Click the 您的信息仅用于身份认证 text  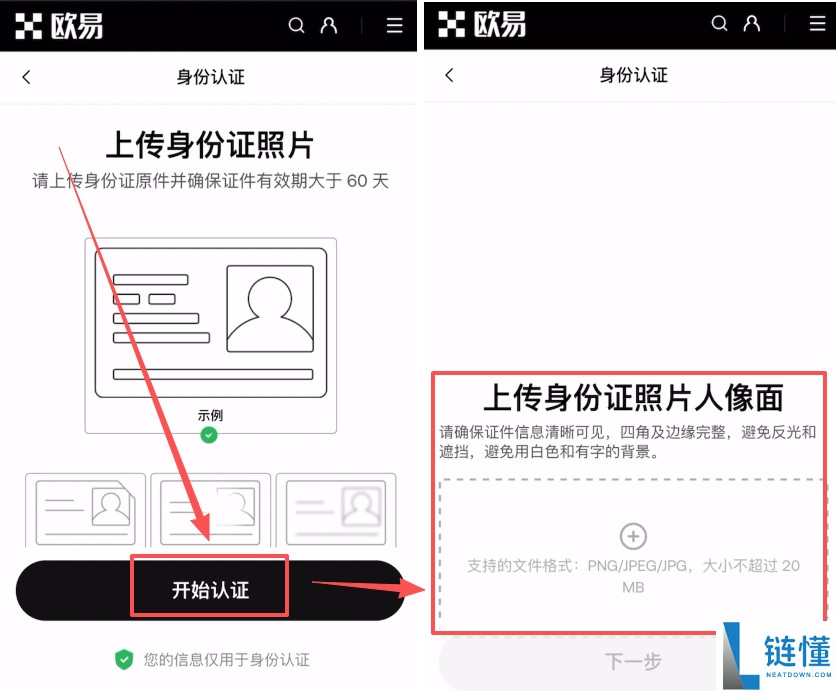click(227, 660)
